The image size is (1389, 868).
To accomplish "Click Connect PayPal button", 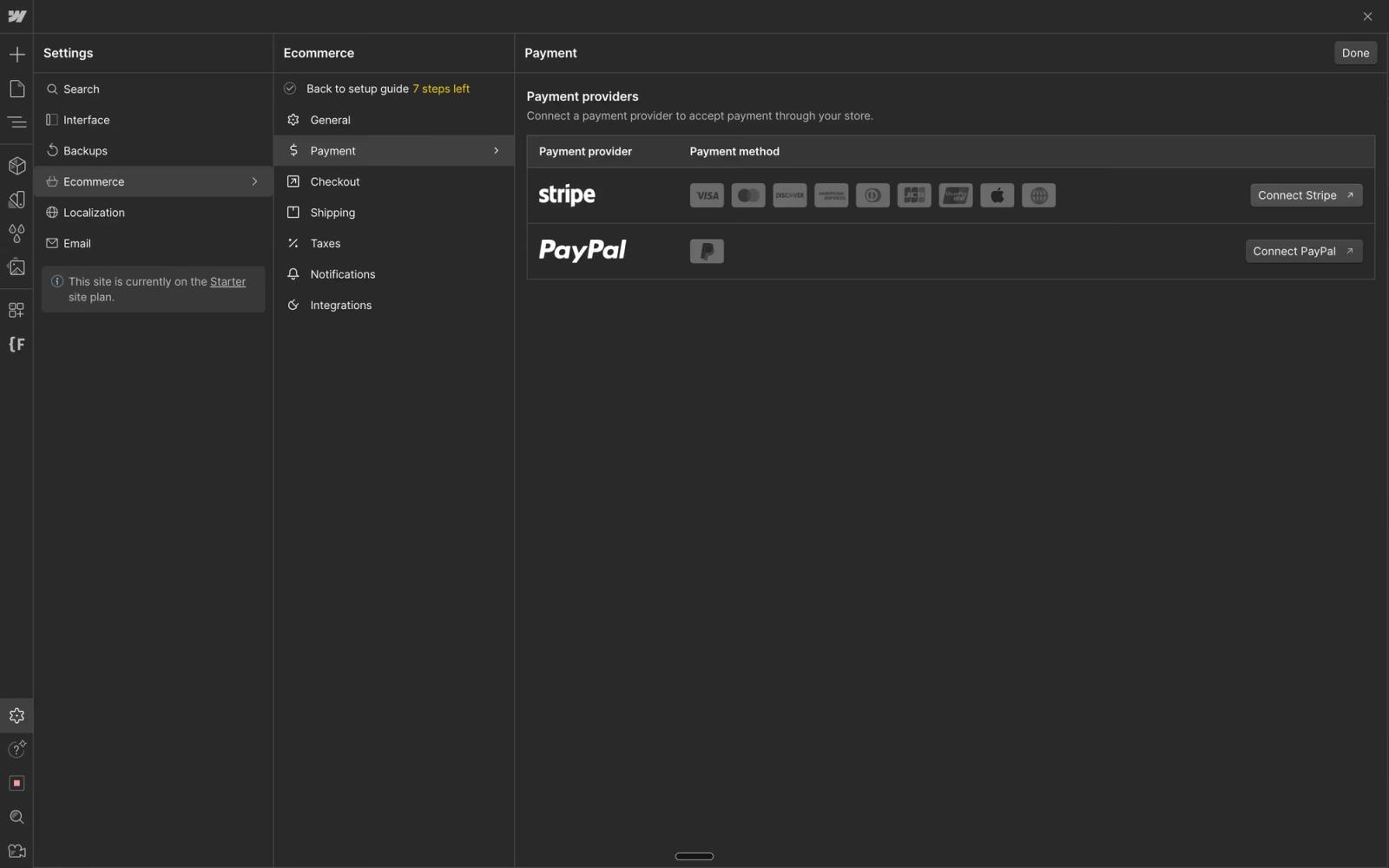I will 1303,251.
